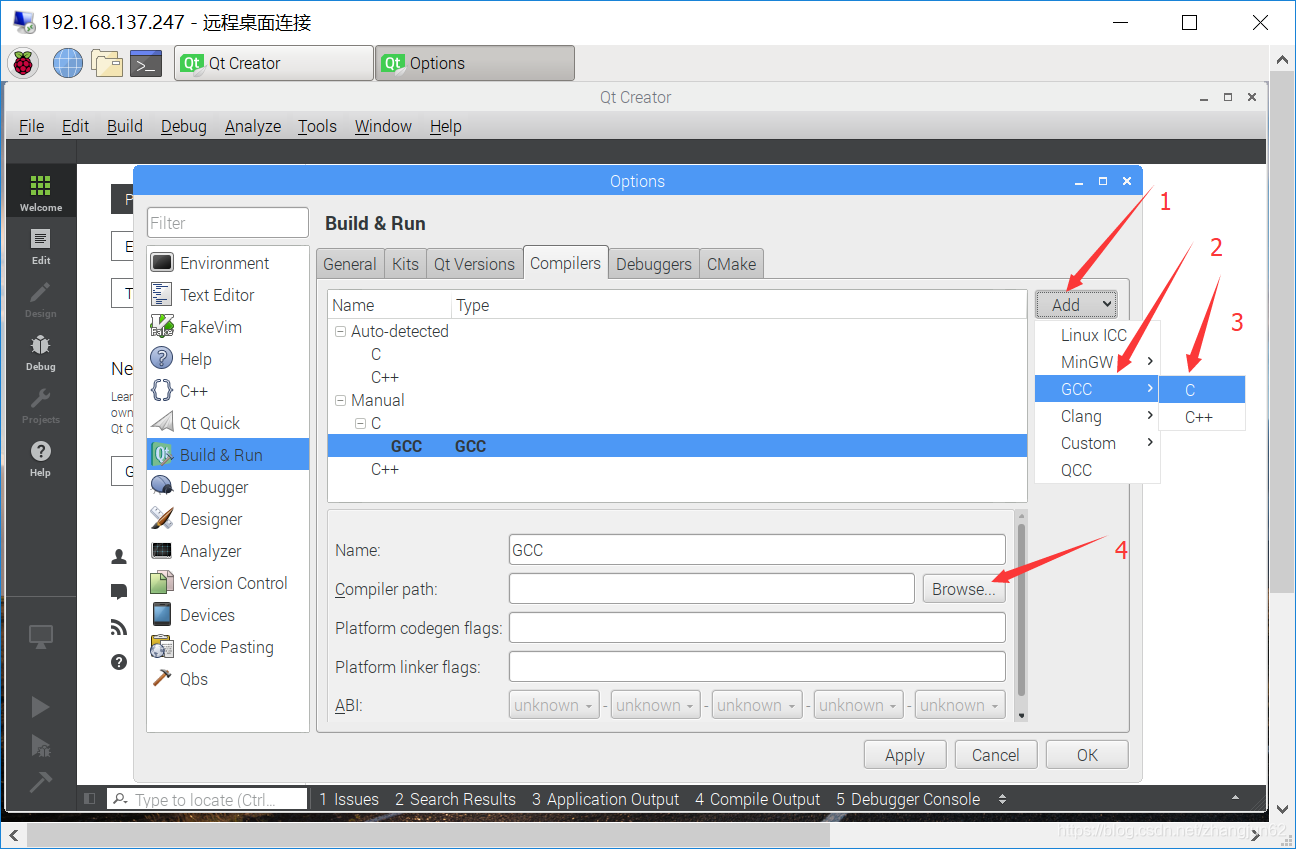Click the Compiler path input field

712,589
